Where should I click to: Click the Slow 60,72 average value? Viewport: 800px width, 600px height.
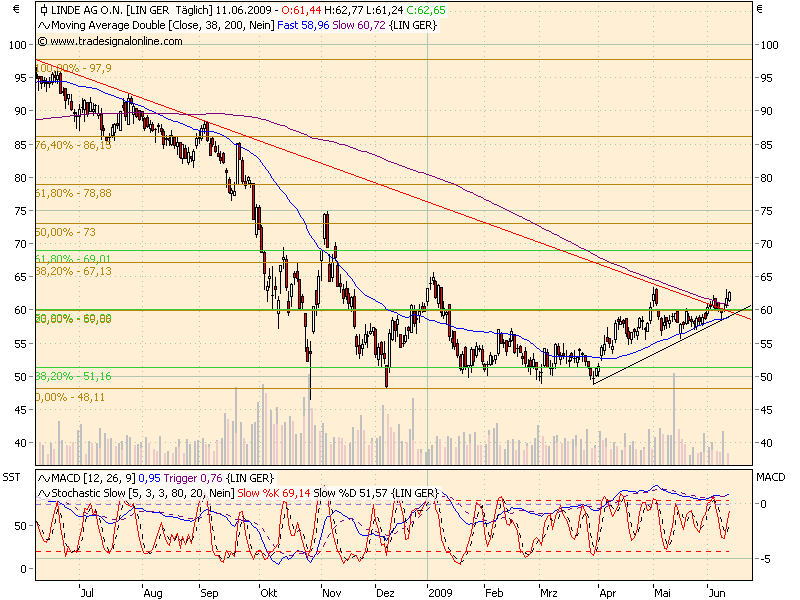coord(359,26)
